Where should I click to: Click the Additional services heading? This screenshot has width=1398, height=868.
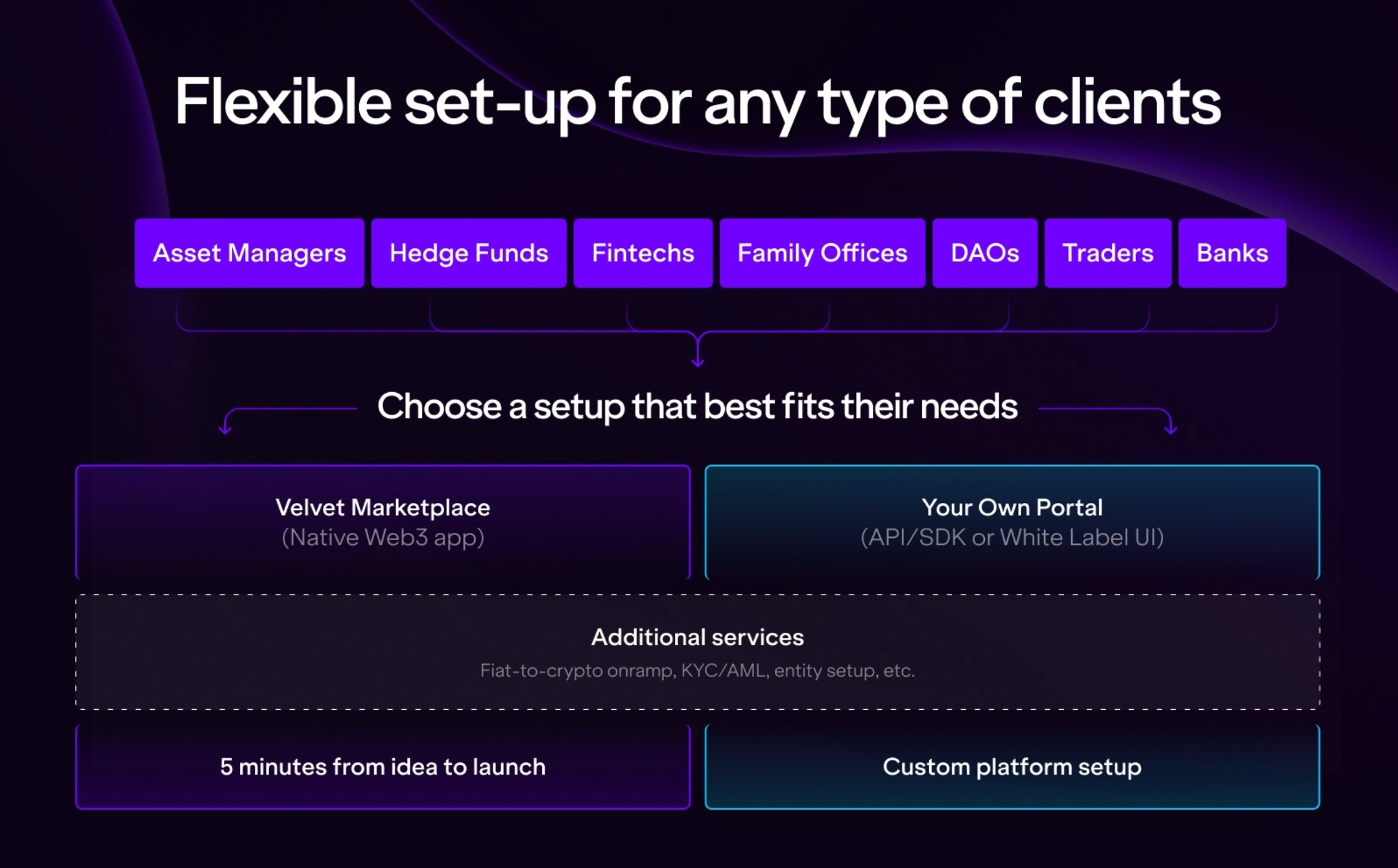tap(697, 637)
